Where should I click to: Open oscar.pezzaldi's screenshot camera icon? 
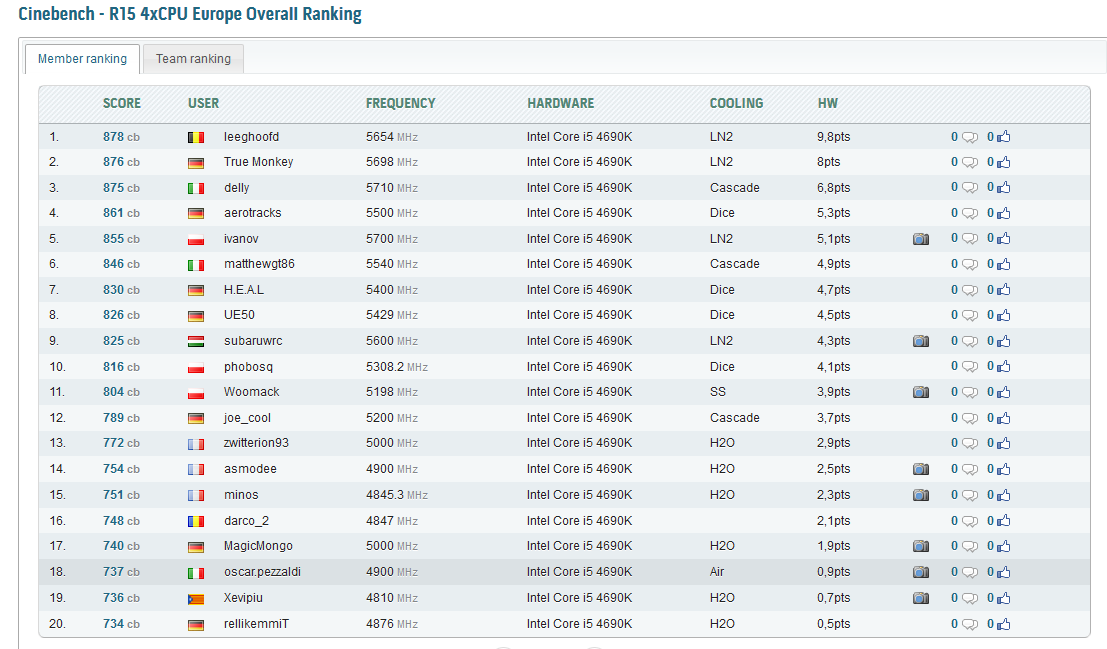click(x=921, y=572)
